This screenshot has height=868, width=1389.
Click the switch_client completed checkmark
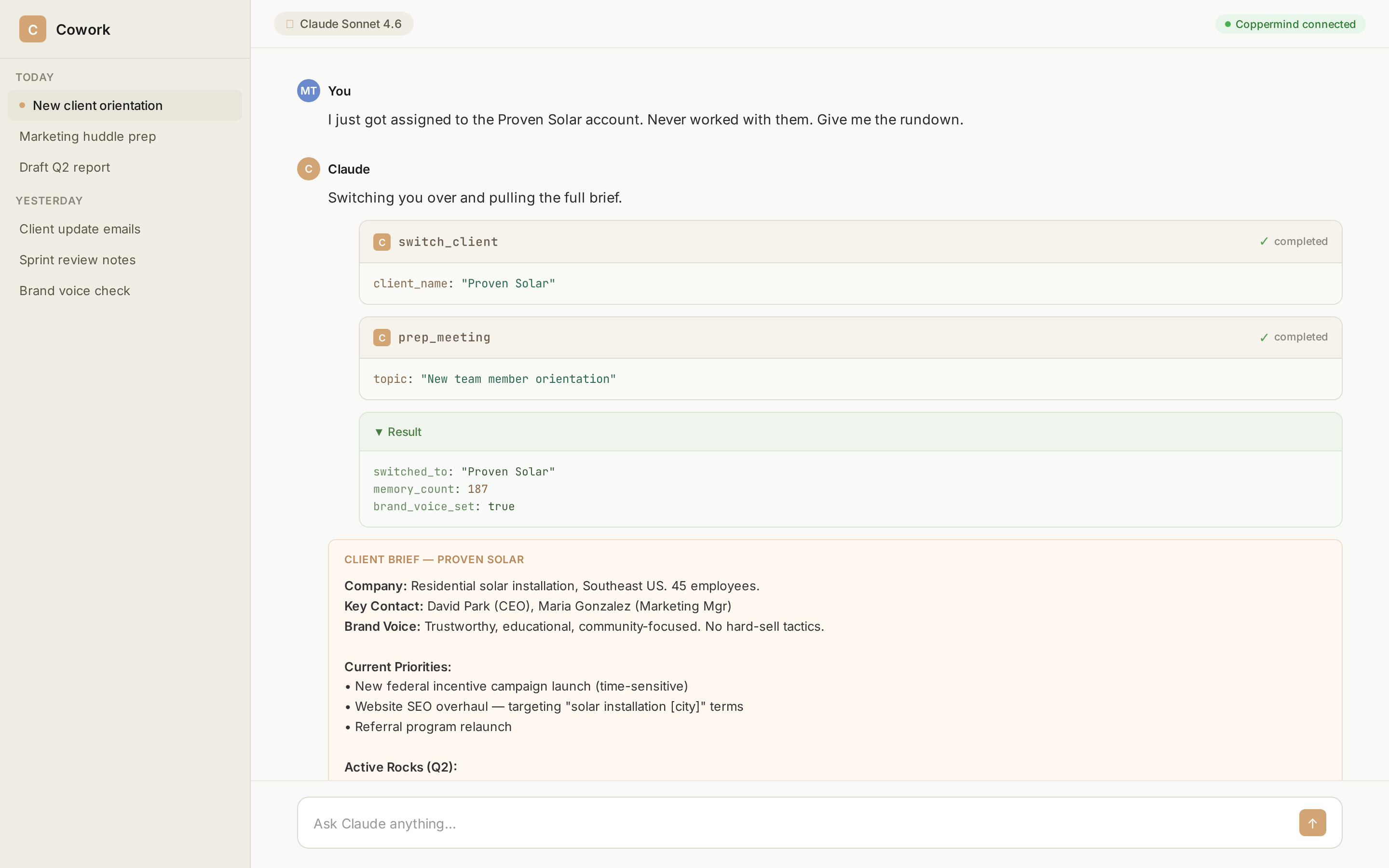(x=1264, y=242)
